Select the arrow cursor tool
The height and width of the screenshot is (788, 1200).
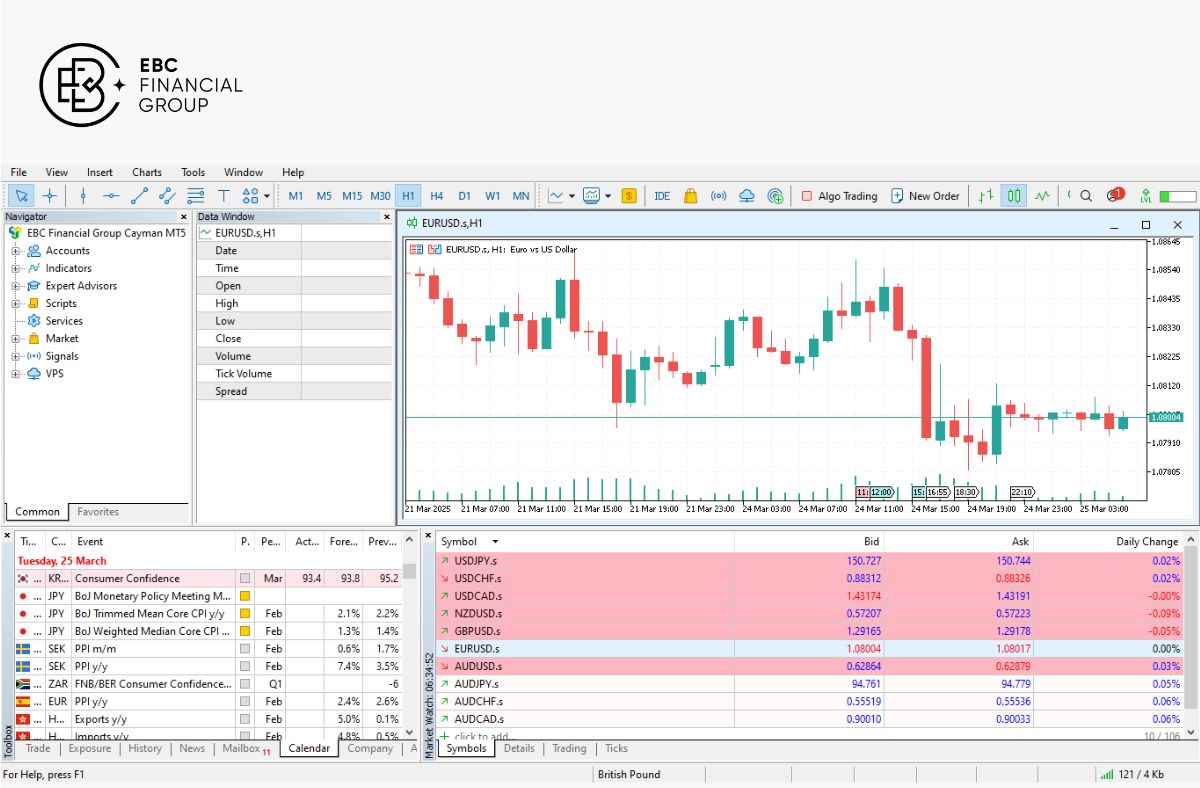tap(22, 196)
